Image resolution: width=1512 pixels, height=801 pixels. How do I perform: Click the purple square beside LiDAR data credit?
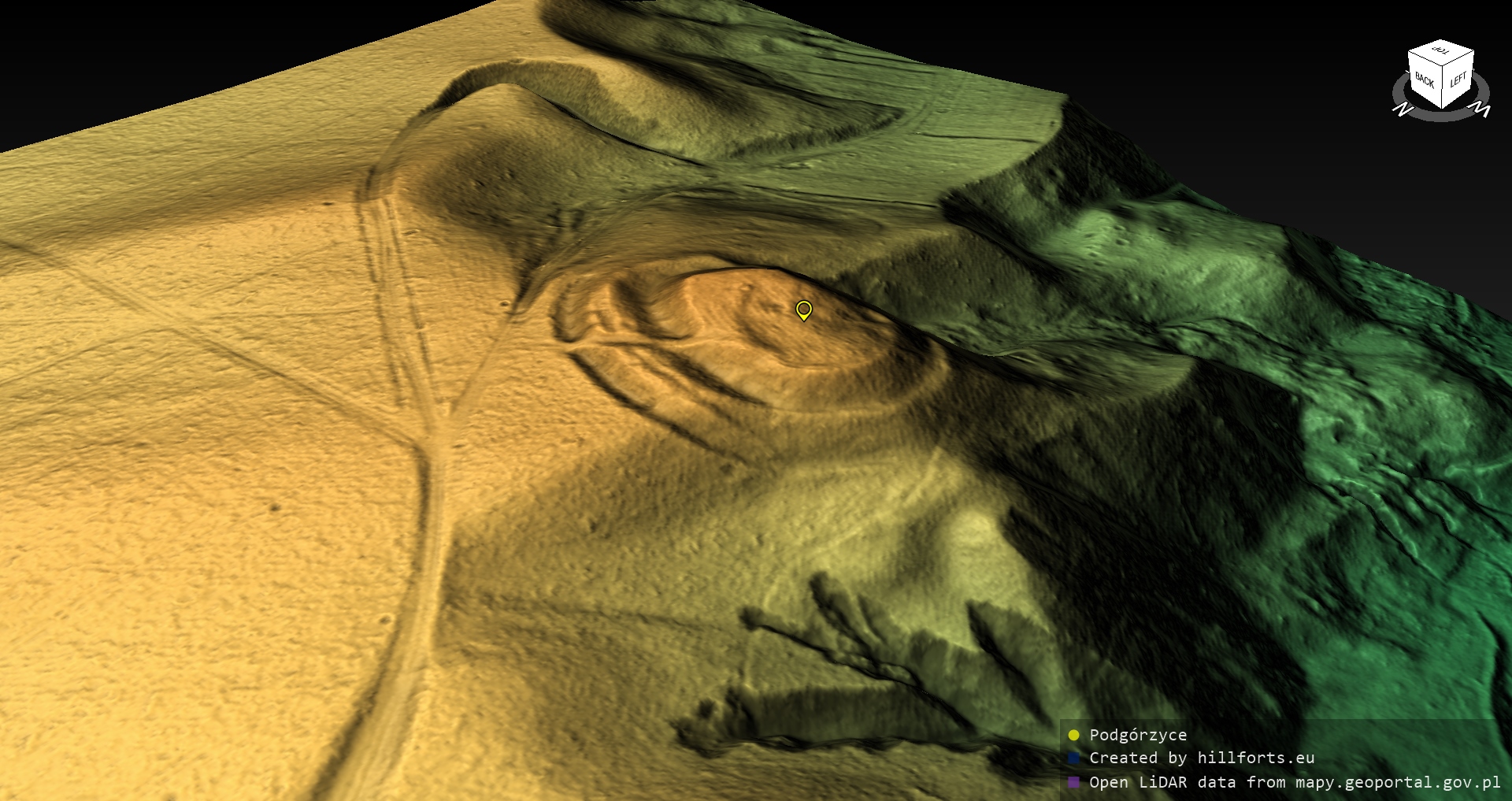coord(1073,783)
